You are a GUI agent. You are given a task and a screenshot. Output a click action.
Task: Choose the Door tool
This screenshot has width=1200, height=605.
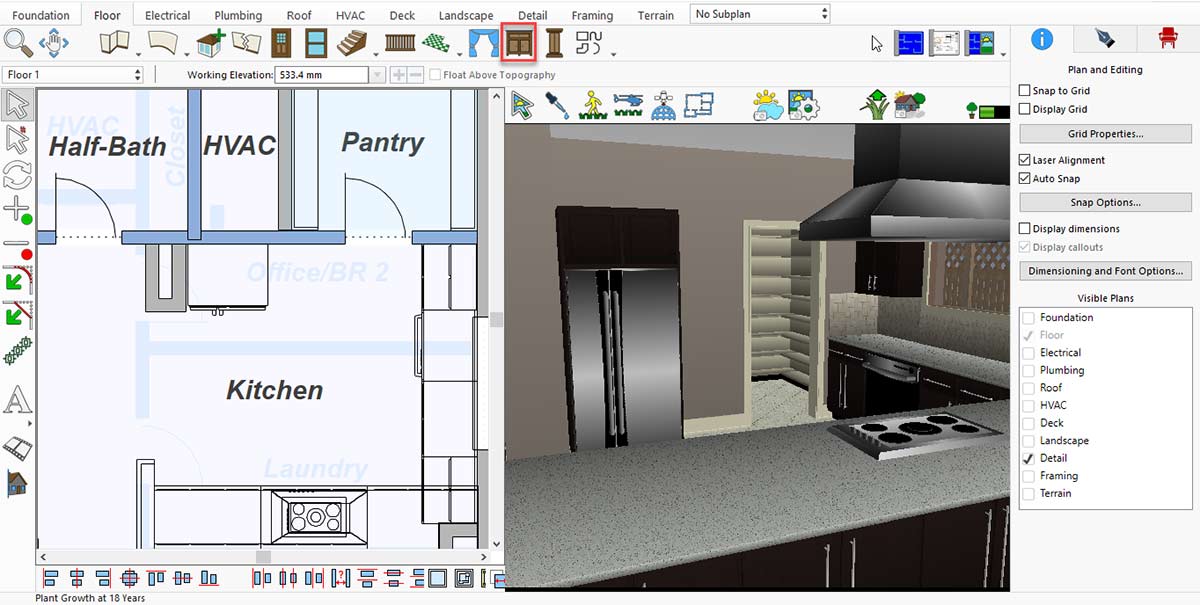(281, 43)
